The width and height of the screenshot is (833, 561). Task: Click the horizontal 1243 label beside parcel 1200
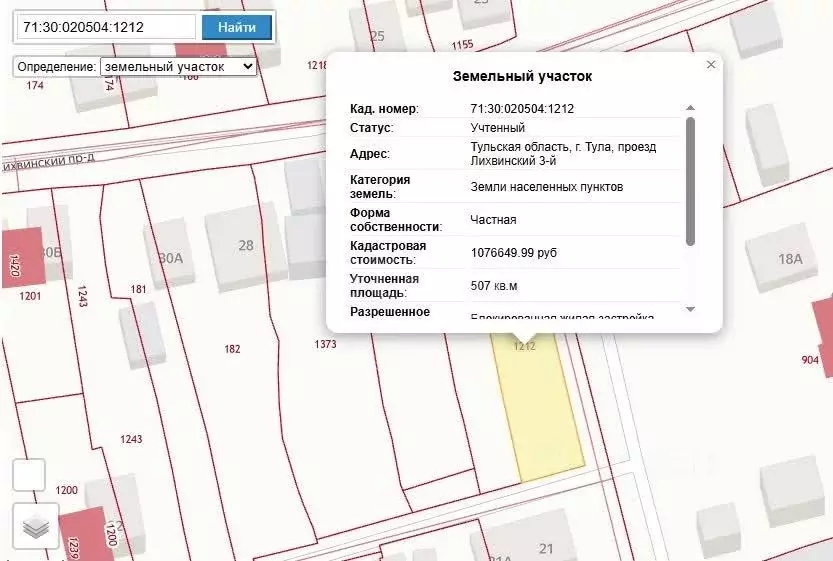coord(131,439)
